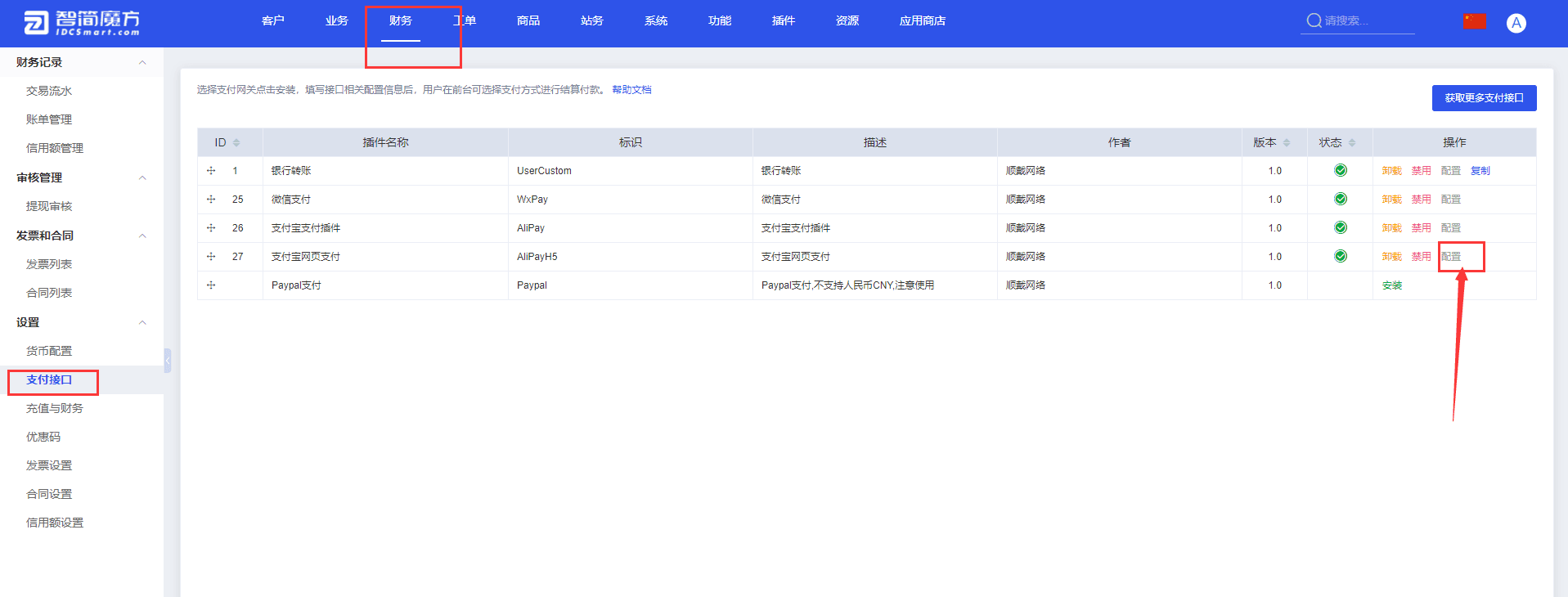Click the search magnifier icon
The height and width of the screenshot is (597, 1568).
(x=1314, y=20)
